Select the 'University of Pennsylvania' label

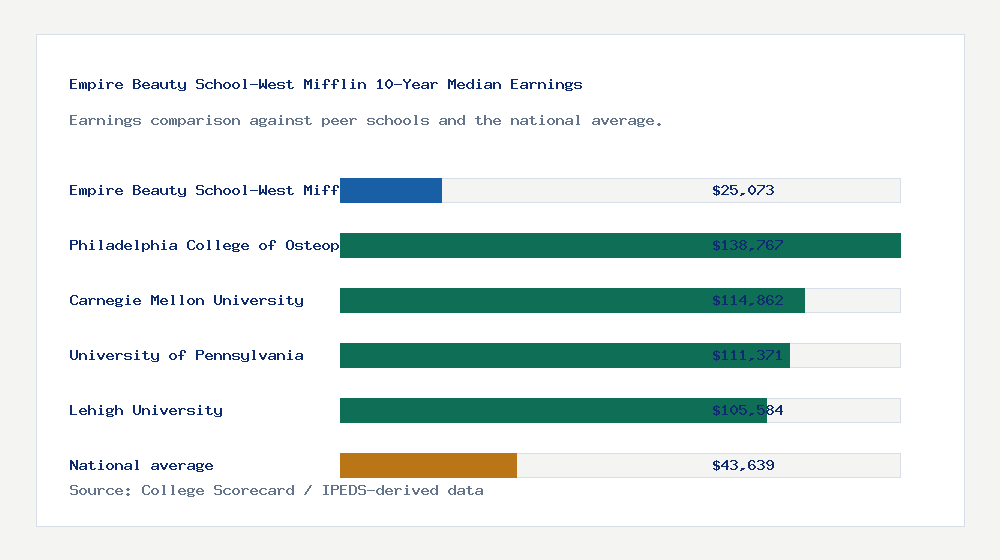coord(186,355)
